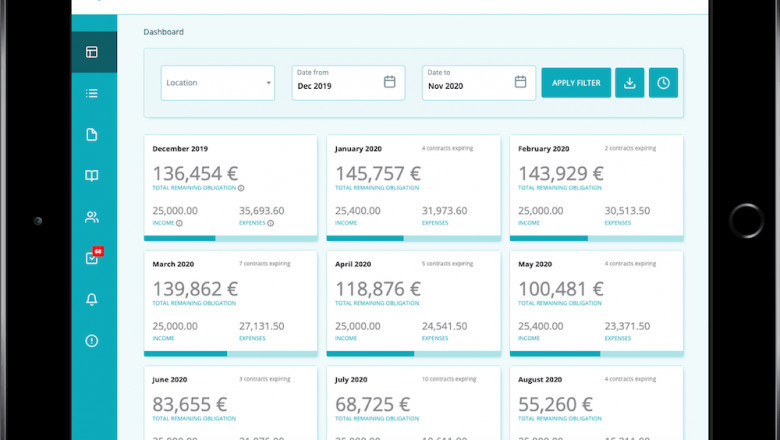Image resolution: width=780 pixels, height=440 pixels.
Task: Open the Date to calendar picker
Action: [x=520, y=82]
